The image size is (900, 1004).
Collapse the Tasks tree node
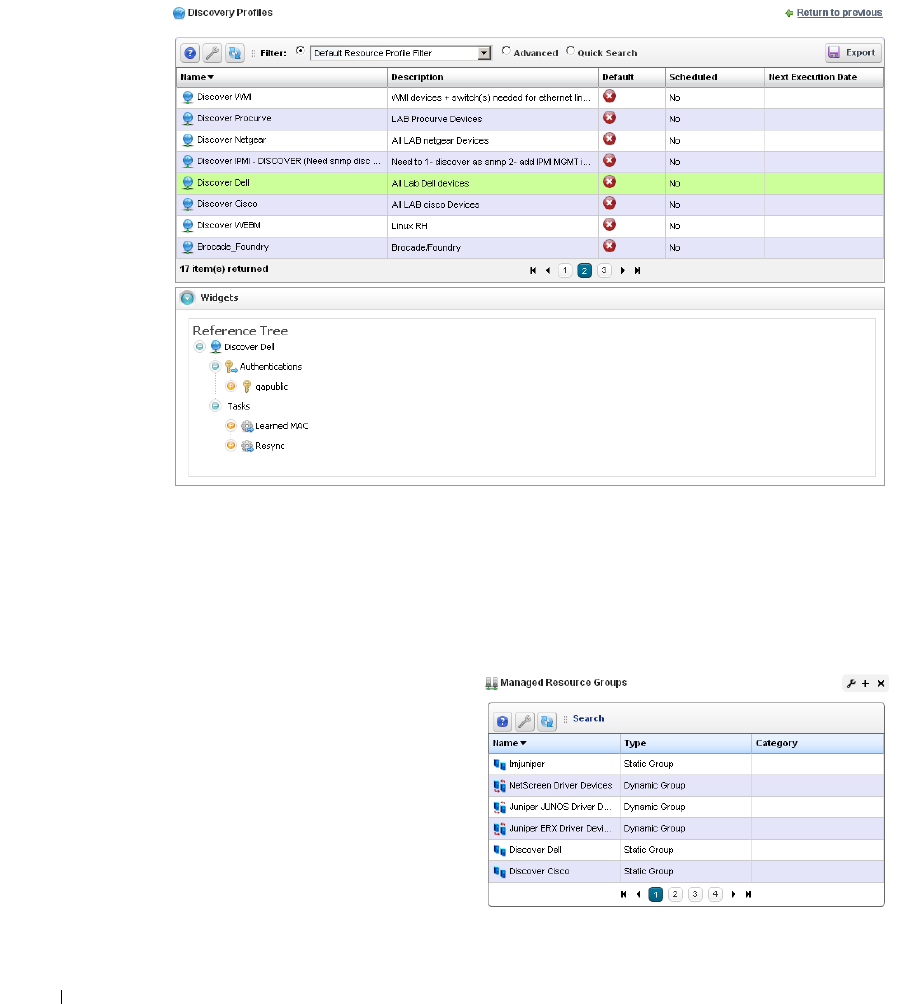coord(216,406)
